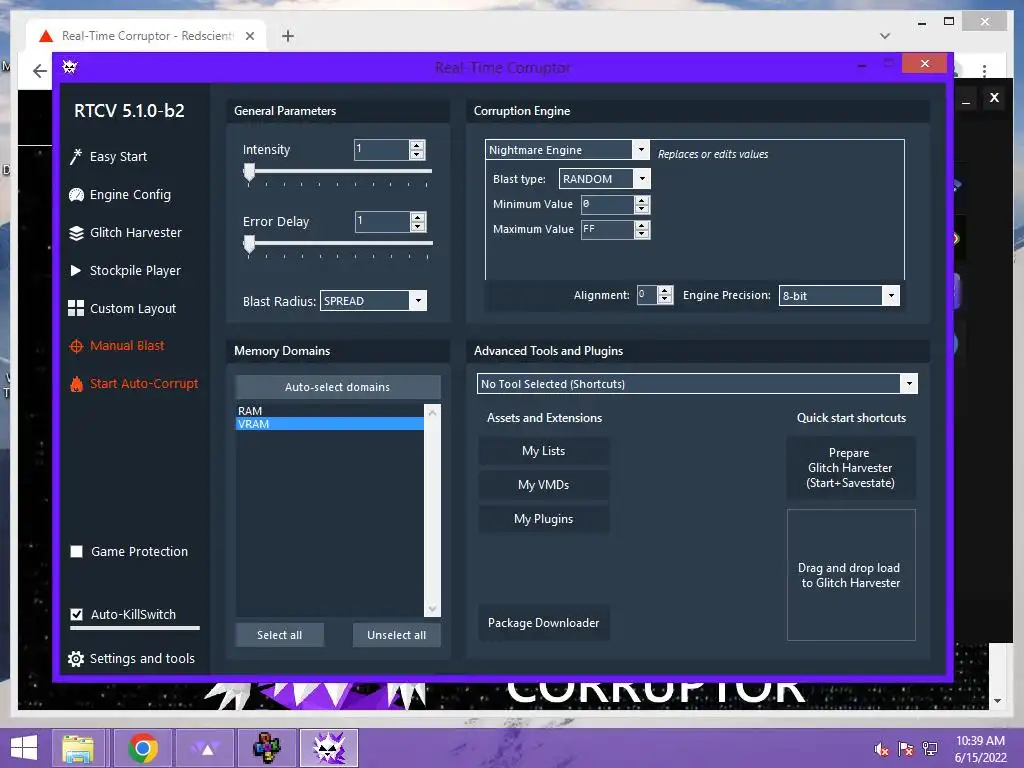This screenshot has width=1024, height=768.
Task: Open a new browser tab
Action: [287, 36]
